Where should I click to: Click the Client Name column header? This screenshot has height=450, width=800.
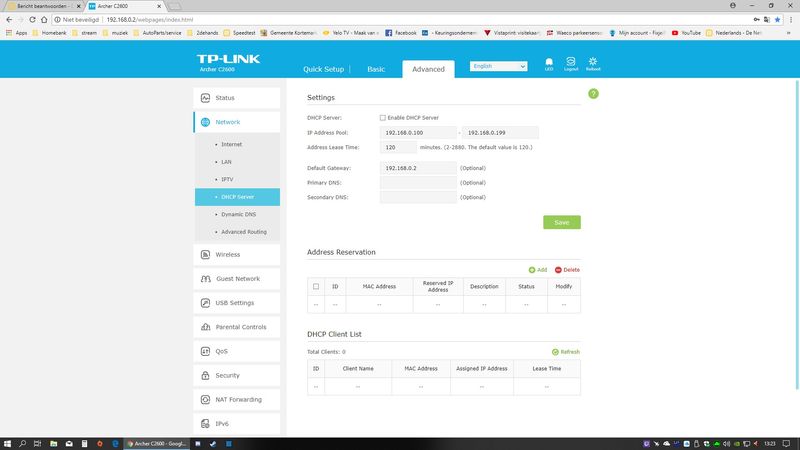click(x=358, y=369)
